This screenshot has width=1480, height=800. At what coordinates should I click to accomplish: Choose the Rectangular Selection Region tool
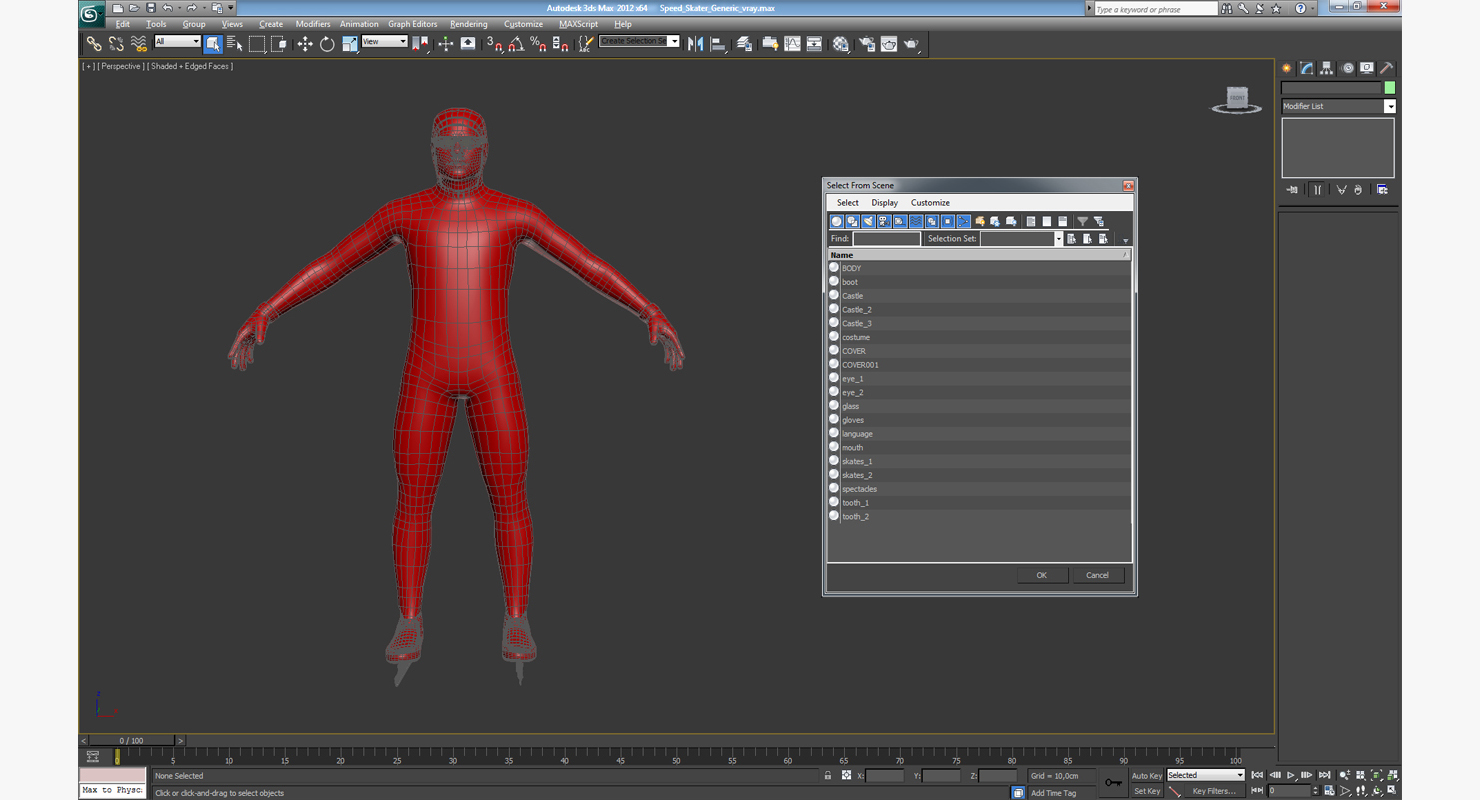[x=257, y=43]
